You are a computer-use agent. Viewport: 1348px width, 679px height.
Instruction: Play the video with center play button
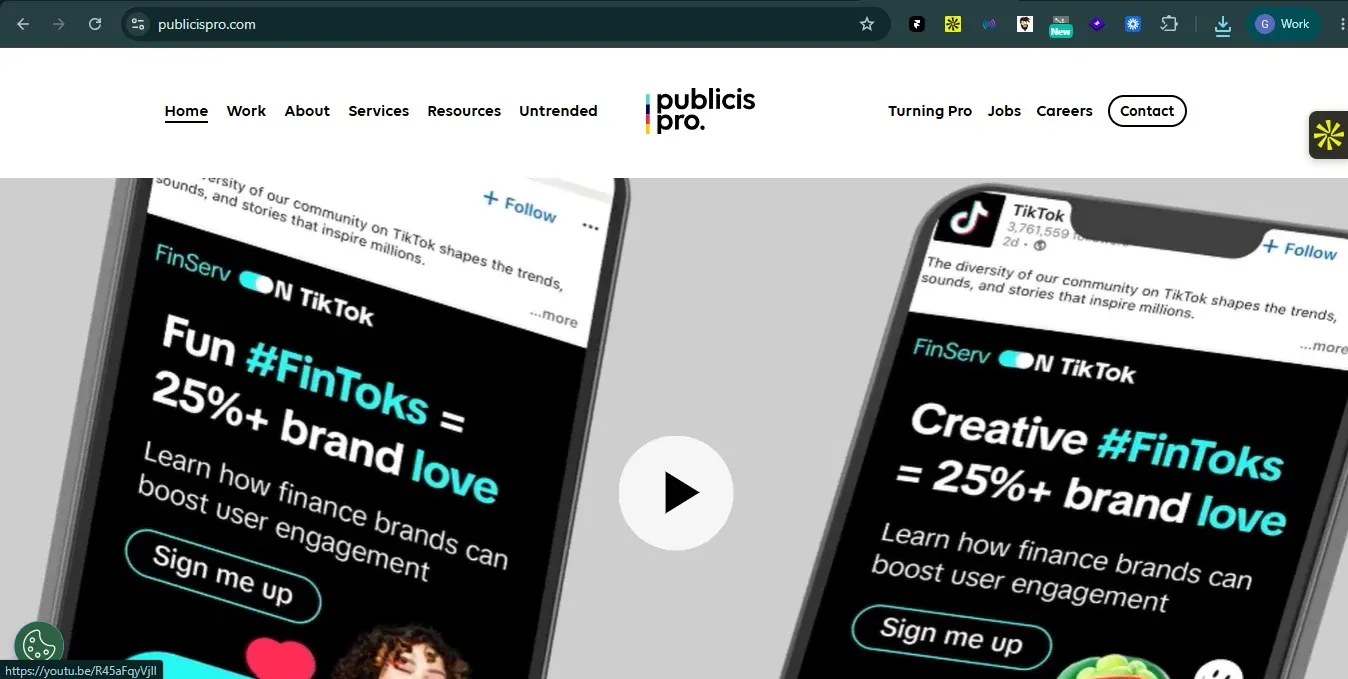(x=676, y=493)
